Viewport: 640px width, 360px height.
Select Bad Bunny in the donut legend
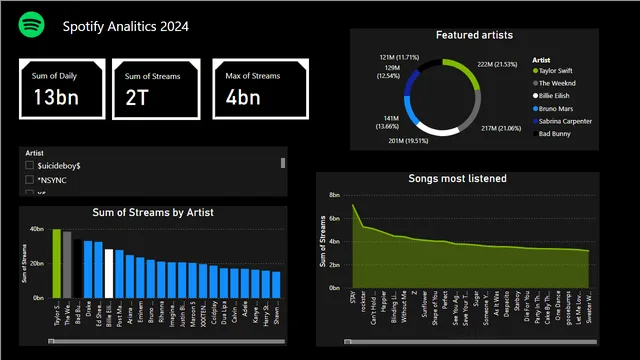[552, 134]
